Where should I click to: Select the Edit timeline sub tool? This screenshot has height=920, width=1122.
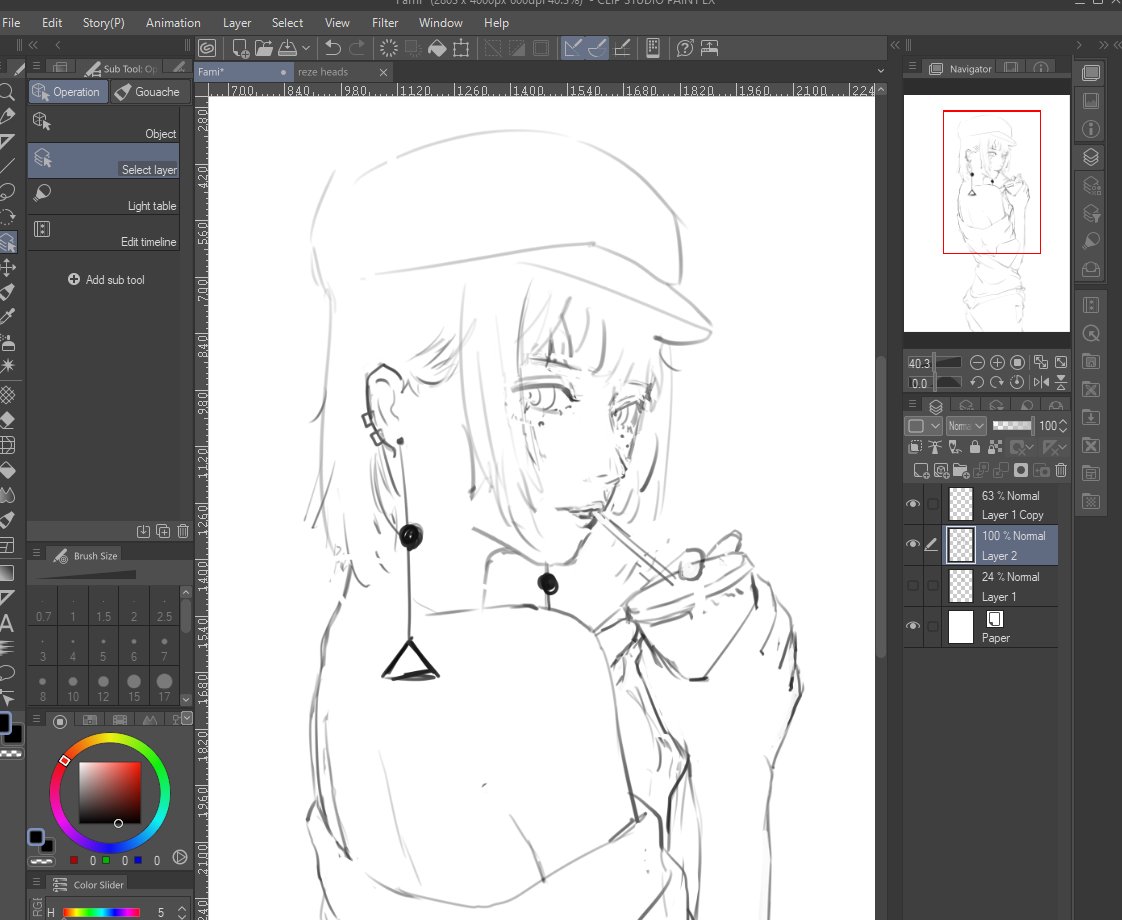[104, 233]
